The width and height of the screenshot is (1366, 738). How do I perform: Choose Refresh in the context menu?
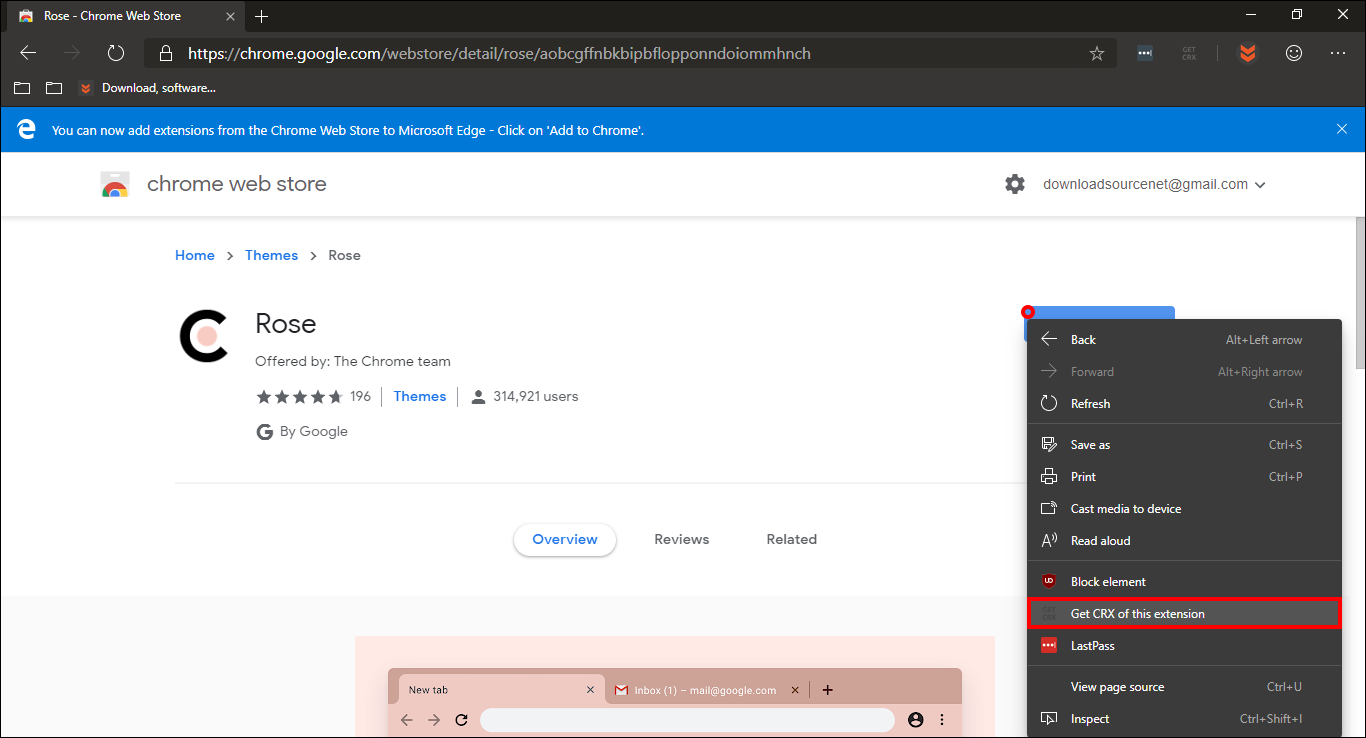point(1184,404)
